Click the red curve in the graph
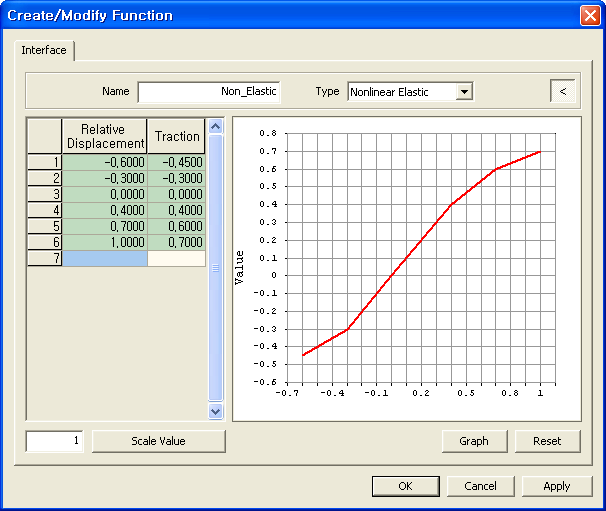 421,240
